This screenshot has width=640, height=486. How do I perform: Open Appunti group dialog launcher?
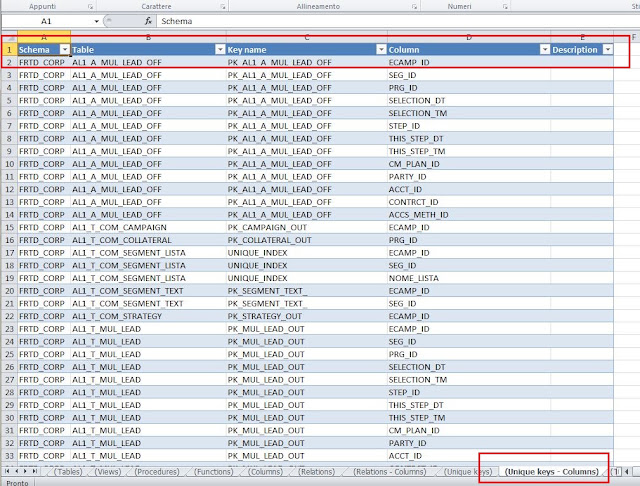click(x=90, y=7)
